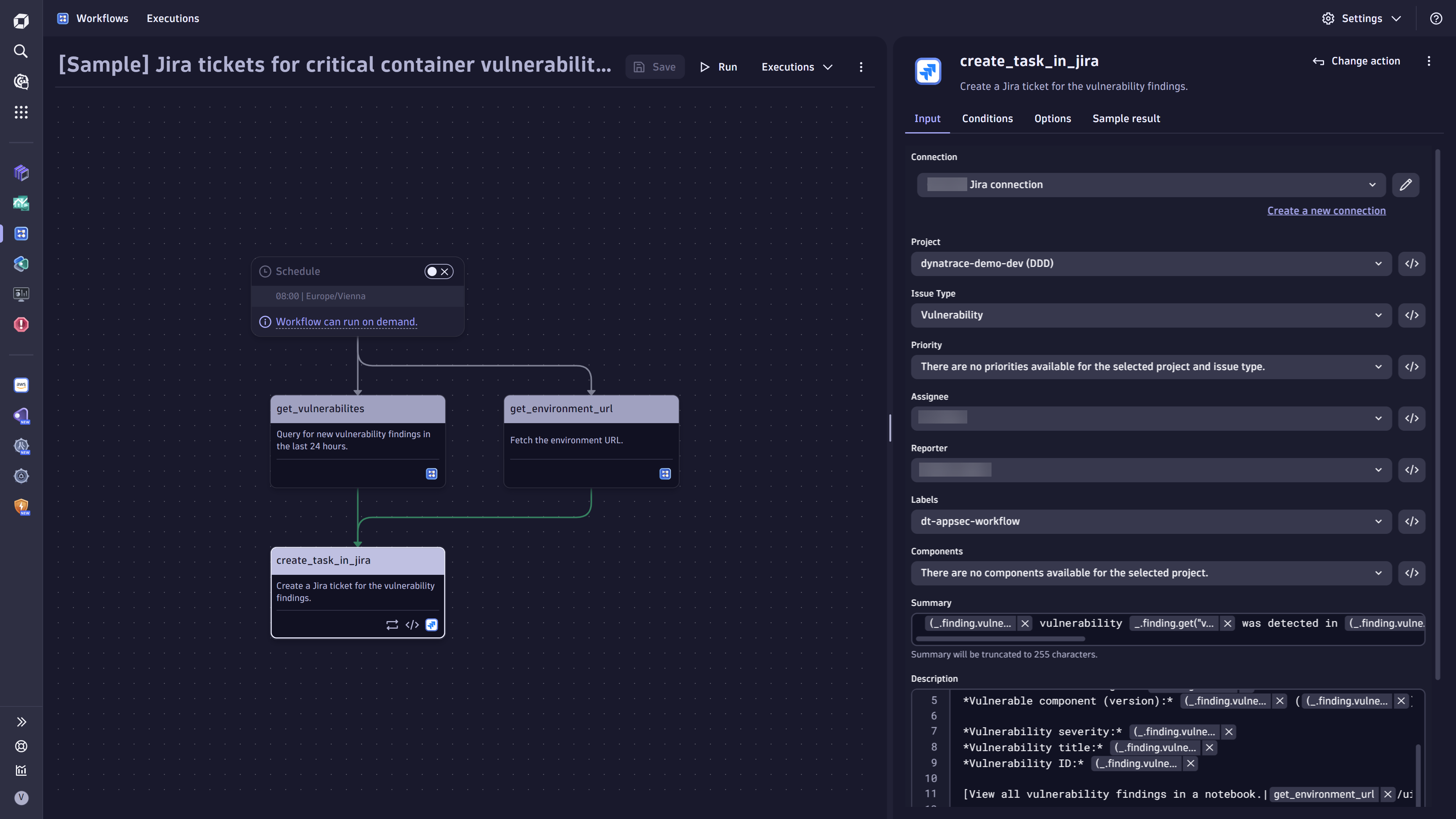Remove the get_environment_url token in the Description
Image resolution: width=1456 pixels, height=819 pixels.
point(1388,794)
